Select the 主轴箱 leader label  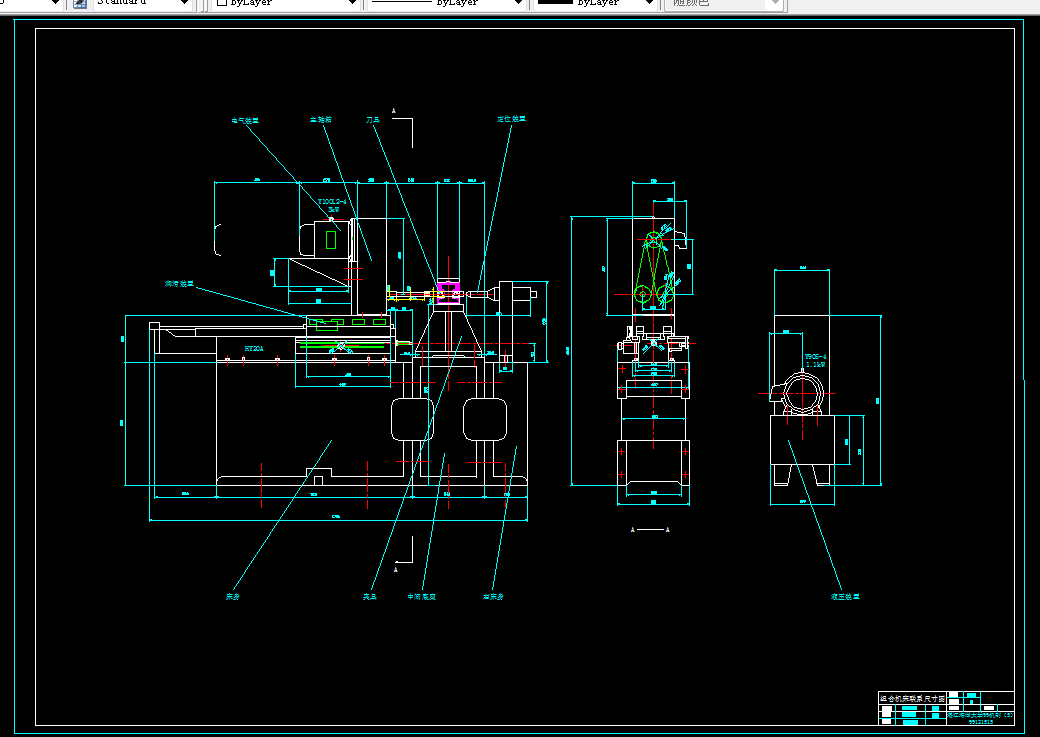[320, 120]
